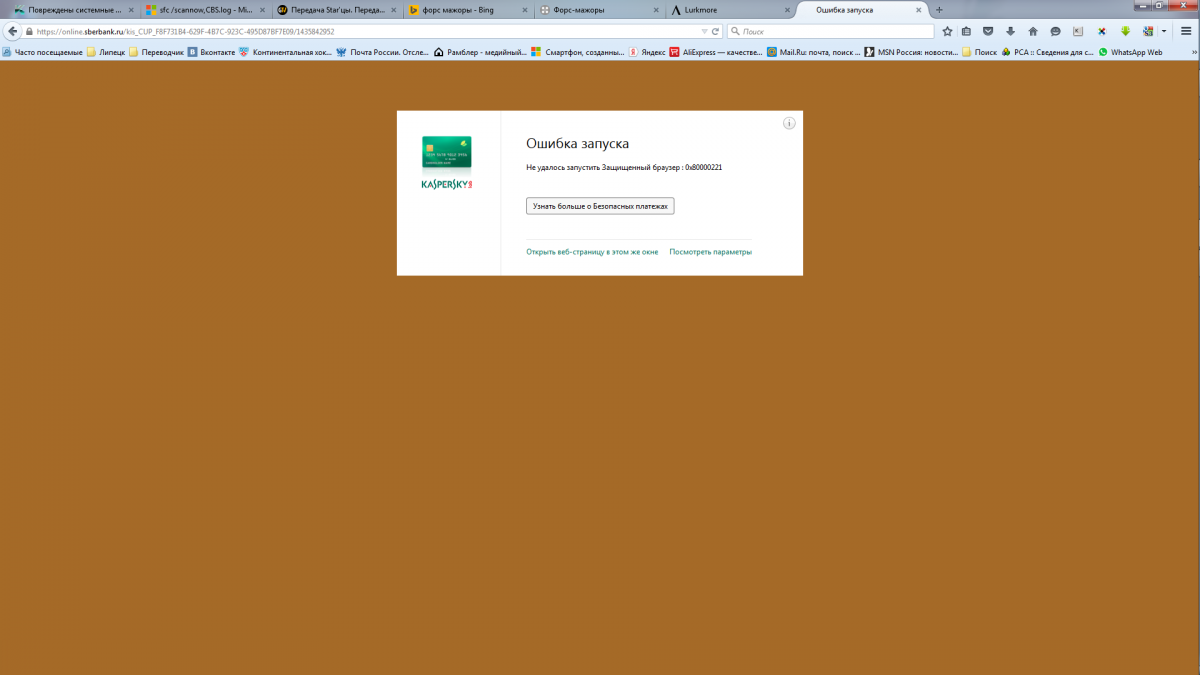1200x675 pixels.
Task: Open 'AliExpress' bookmark
Action: coord(716,52)
